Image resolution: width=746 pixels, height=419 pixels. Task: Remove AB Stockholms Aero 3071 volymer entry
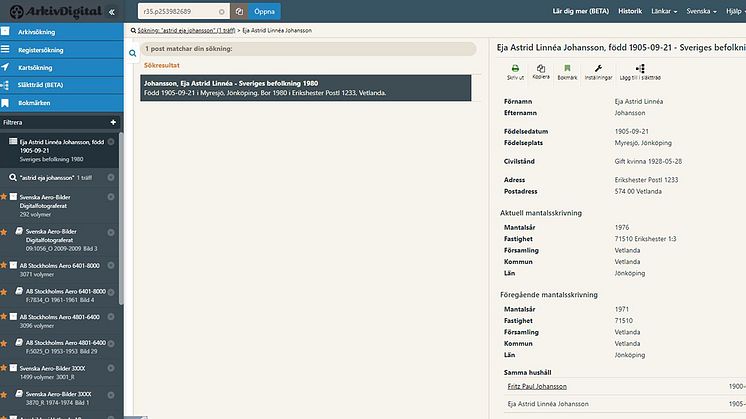click(x=111, y=265)
